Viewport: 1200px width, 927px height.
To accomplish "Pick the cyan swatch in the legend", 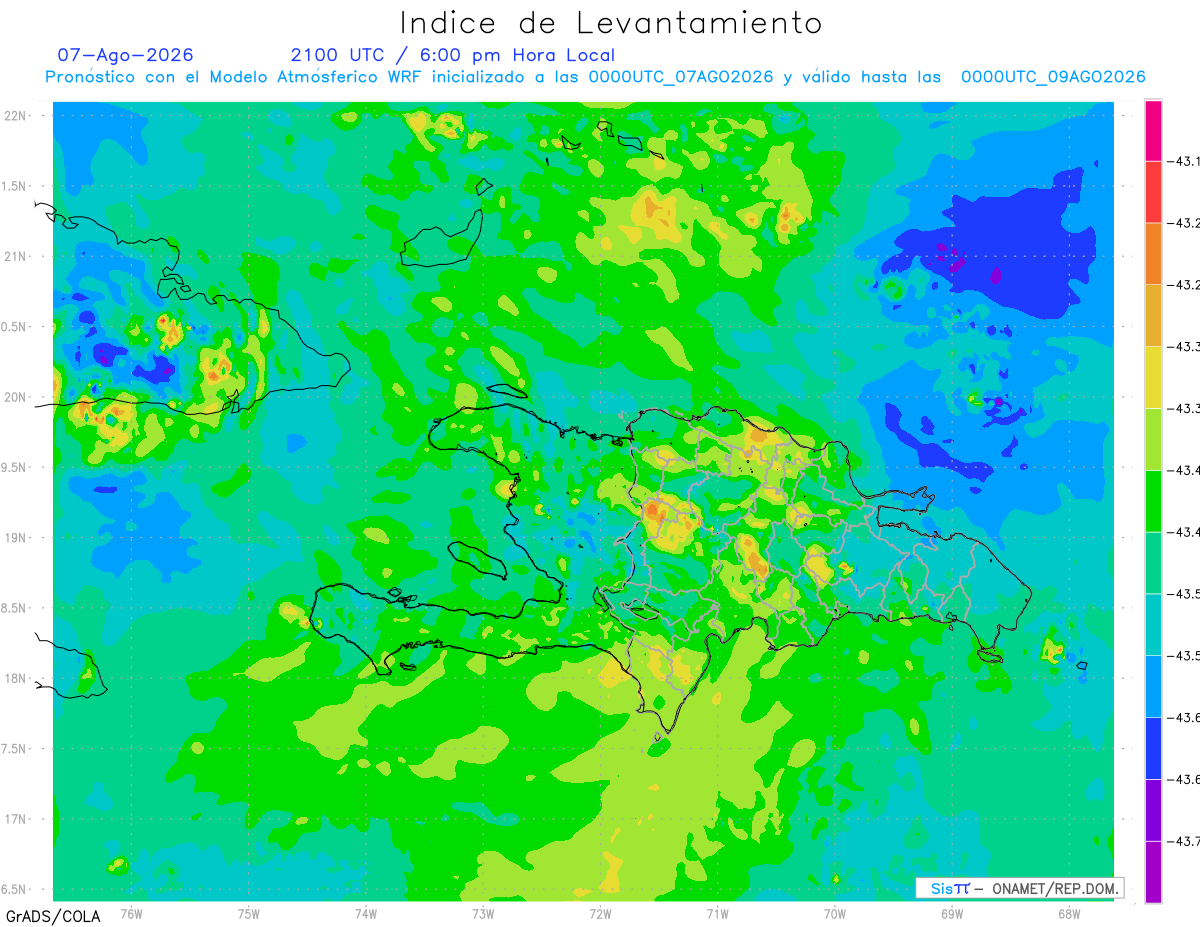I will click(1153, 625).
